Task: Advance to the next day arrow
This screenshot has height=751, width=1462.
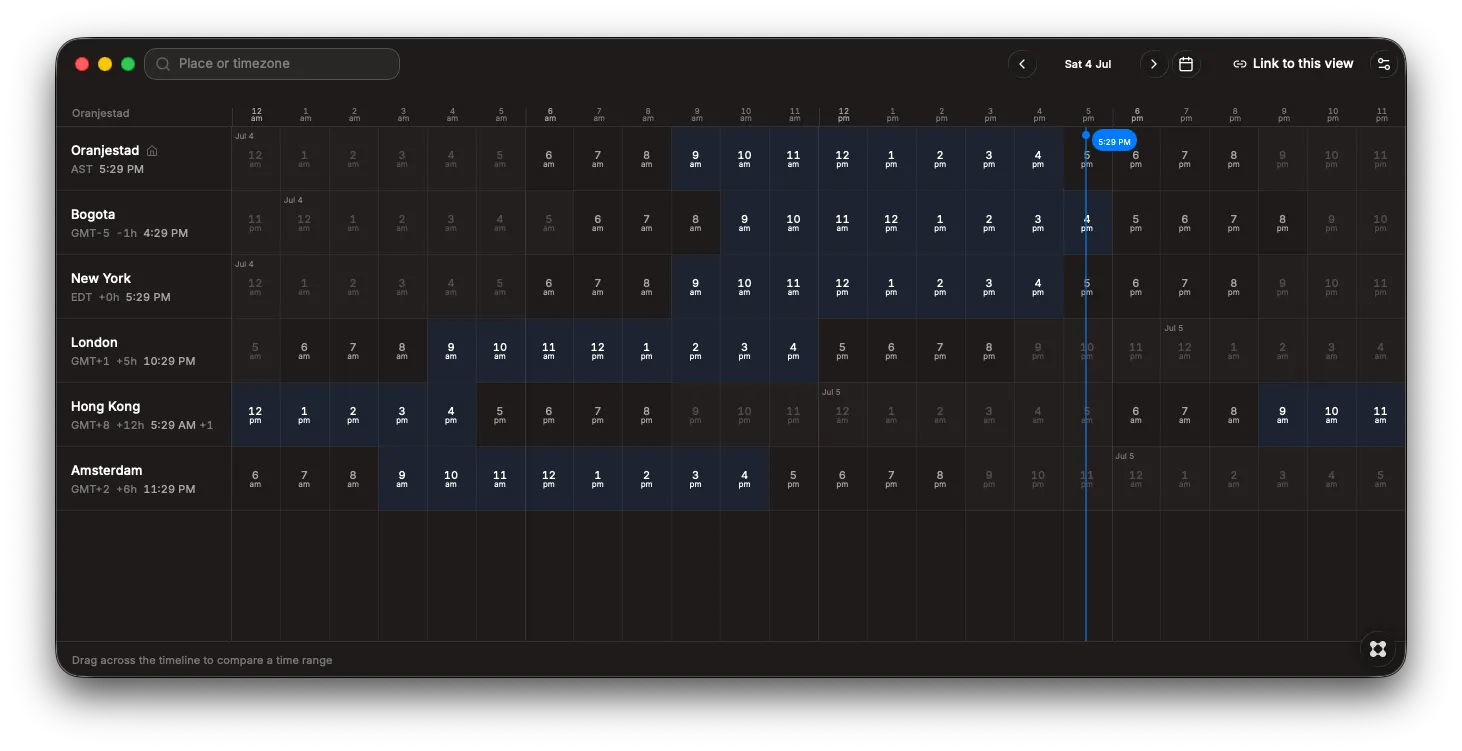Action: coord(1153,64)
